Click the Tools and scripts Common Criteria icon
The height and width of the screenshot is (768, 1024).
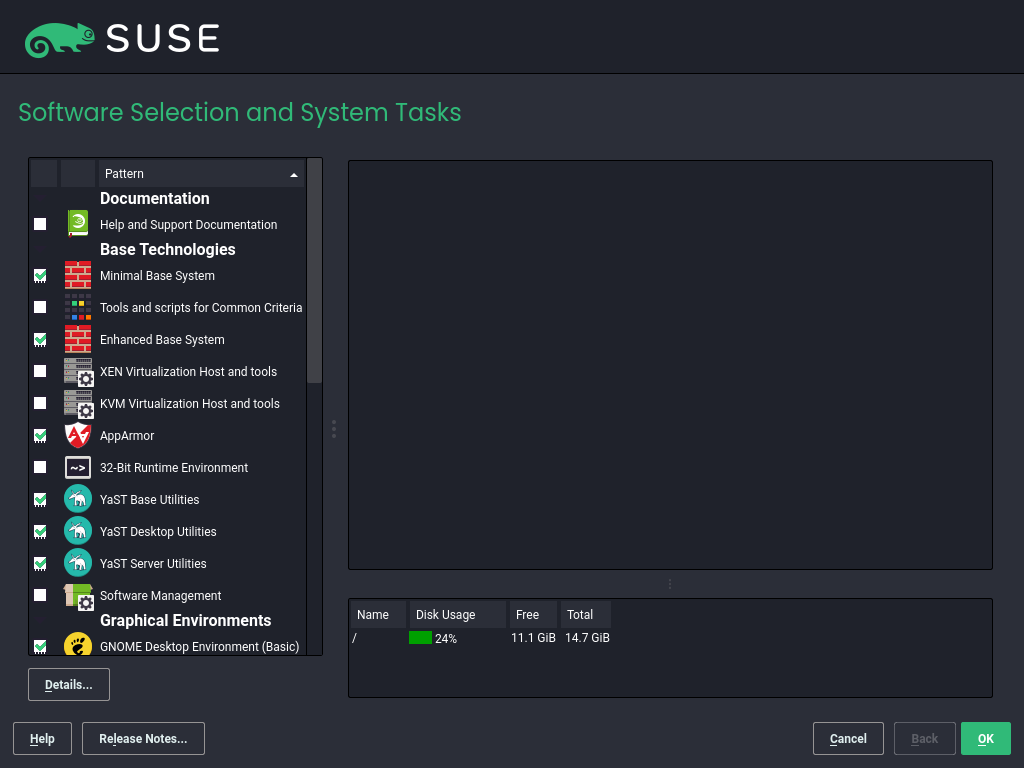[78, 307]
